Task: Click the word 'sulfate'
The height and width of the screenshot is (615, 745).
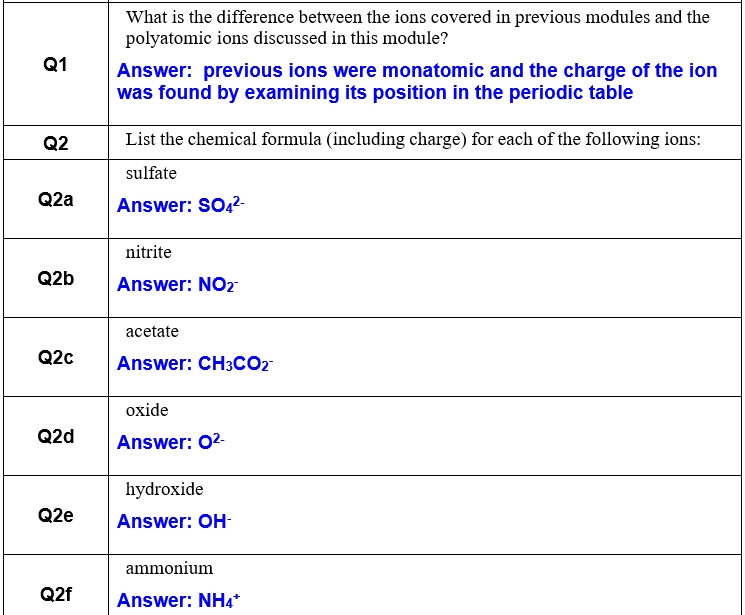Action: coord(151,173)
